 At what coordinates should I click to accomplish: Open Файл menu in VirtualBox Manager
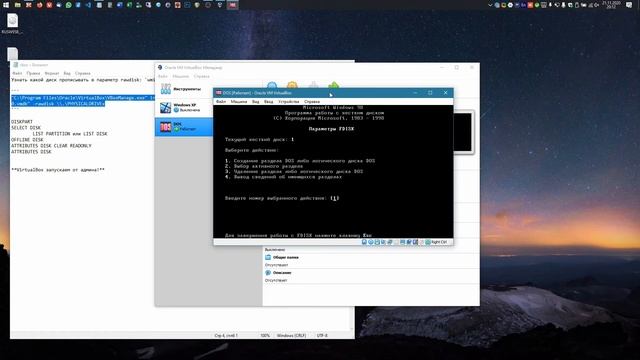(x=163, y=76)
